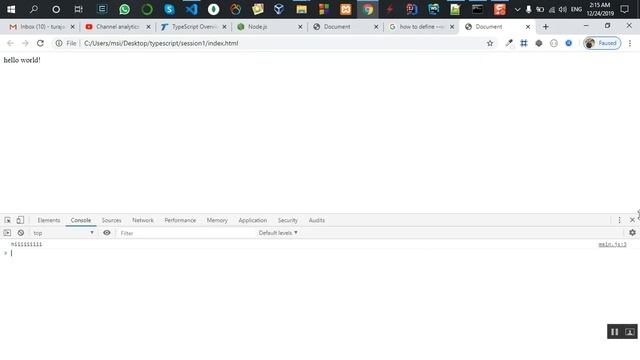
Task: Open the volume control in system tray
Action: coord(563,9)
